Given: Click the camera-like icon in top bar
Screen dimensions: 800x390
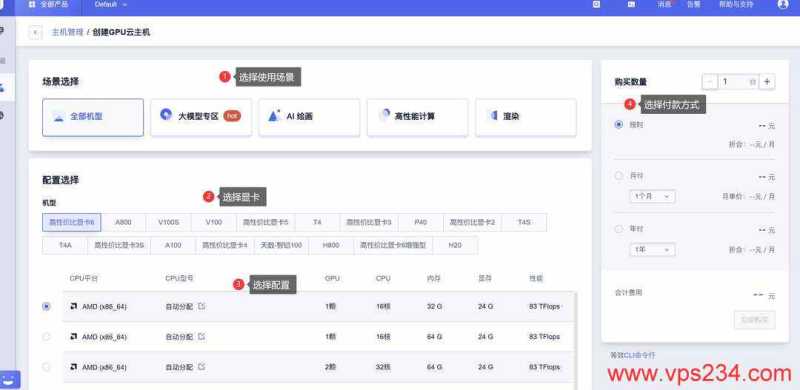Looking at the screenshot, I should tap(596, 4).
